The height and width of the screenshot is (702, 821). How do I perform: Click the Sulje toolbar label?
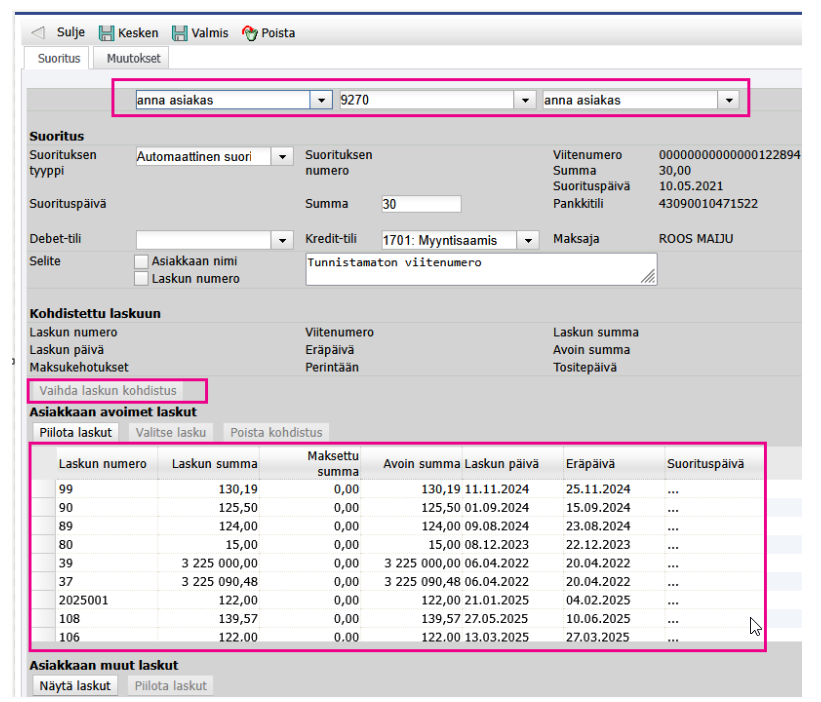pyautogui.click(x=71, y=32)
